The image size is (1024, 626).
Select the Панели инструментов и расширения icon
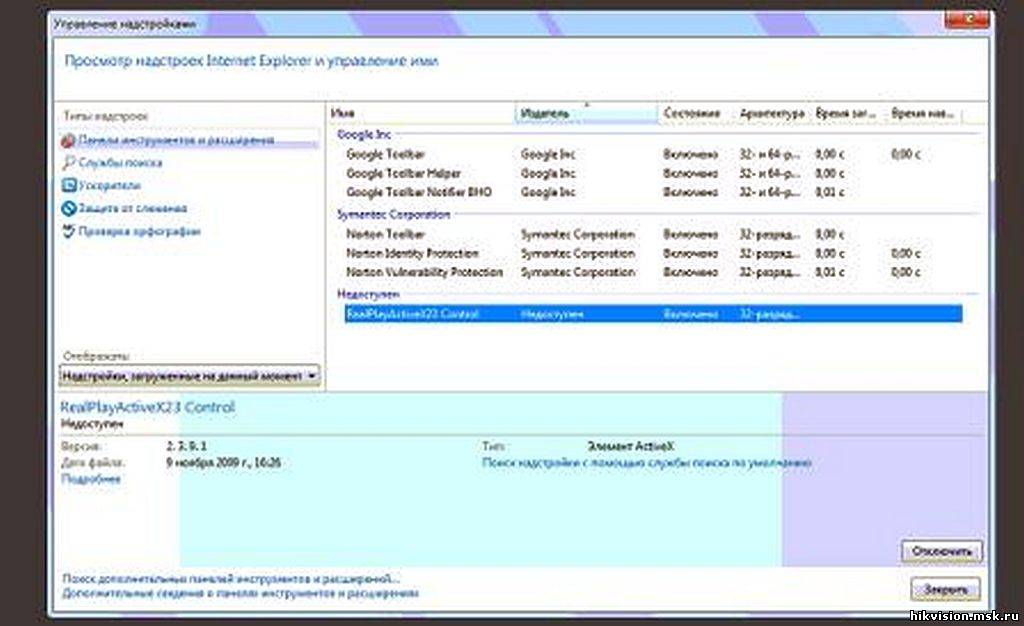click(69, 140)
